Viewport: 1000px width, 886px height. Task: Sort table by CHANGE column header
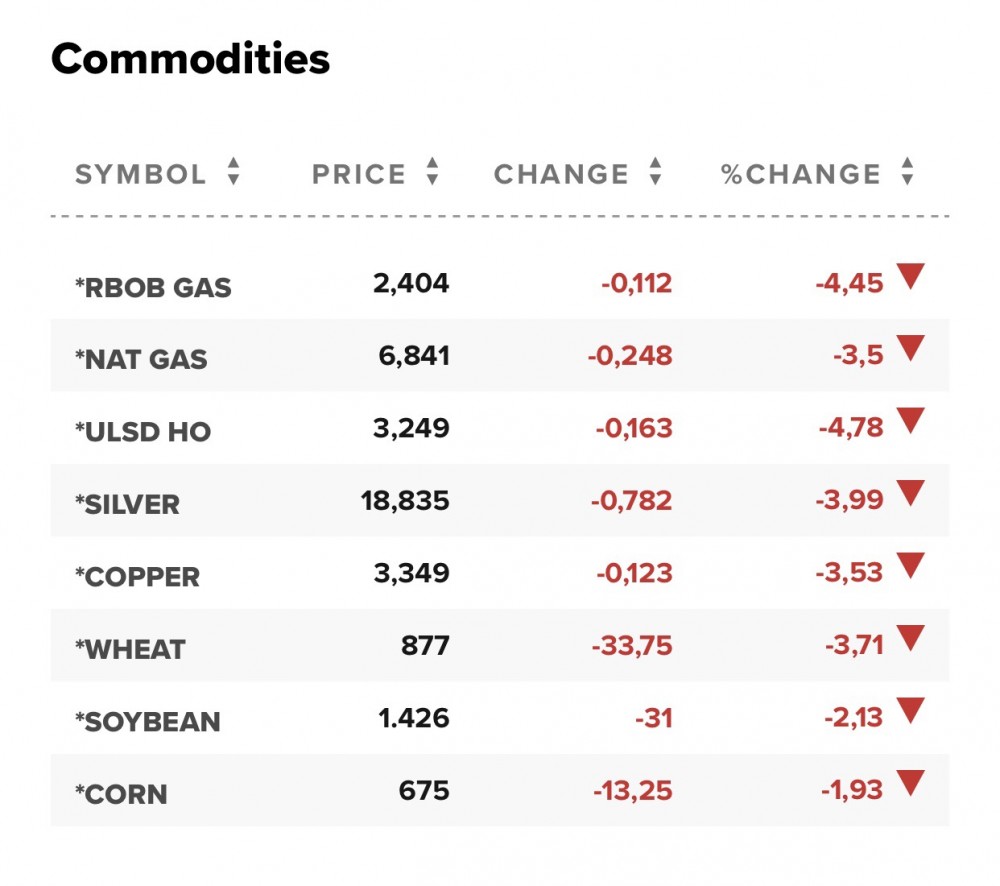pos(561,174)
